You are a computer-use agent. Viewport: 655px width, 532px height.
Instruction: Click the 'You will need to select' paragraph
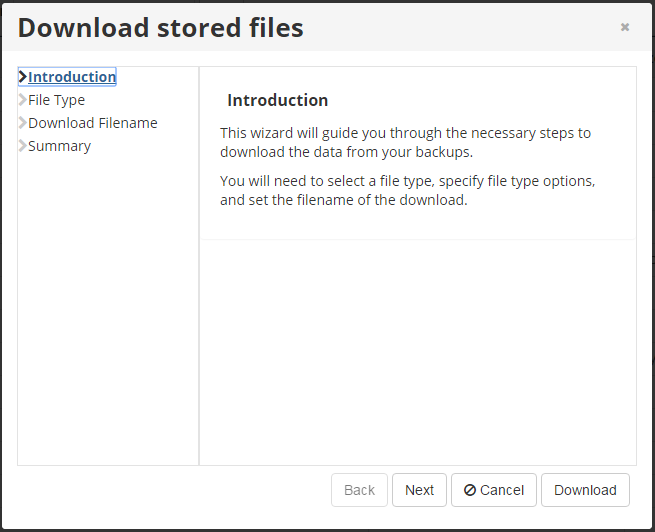click(x=407, y=190)
